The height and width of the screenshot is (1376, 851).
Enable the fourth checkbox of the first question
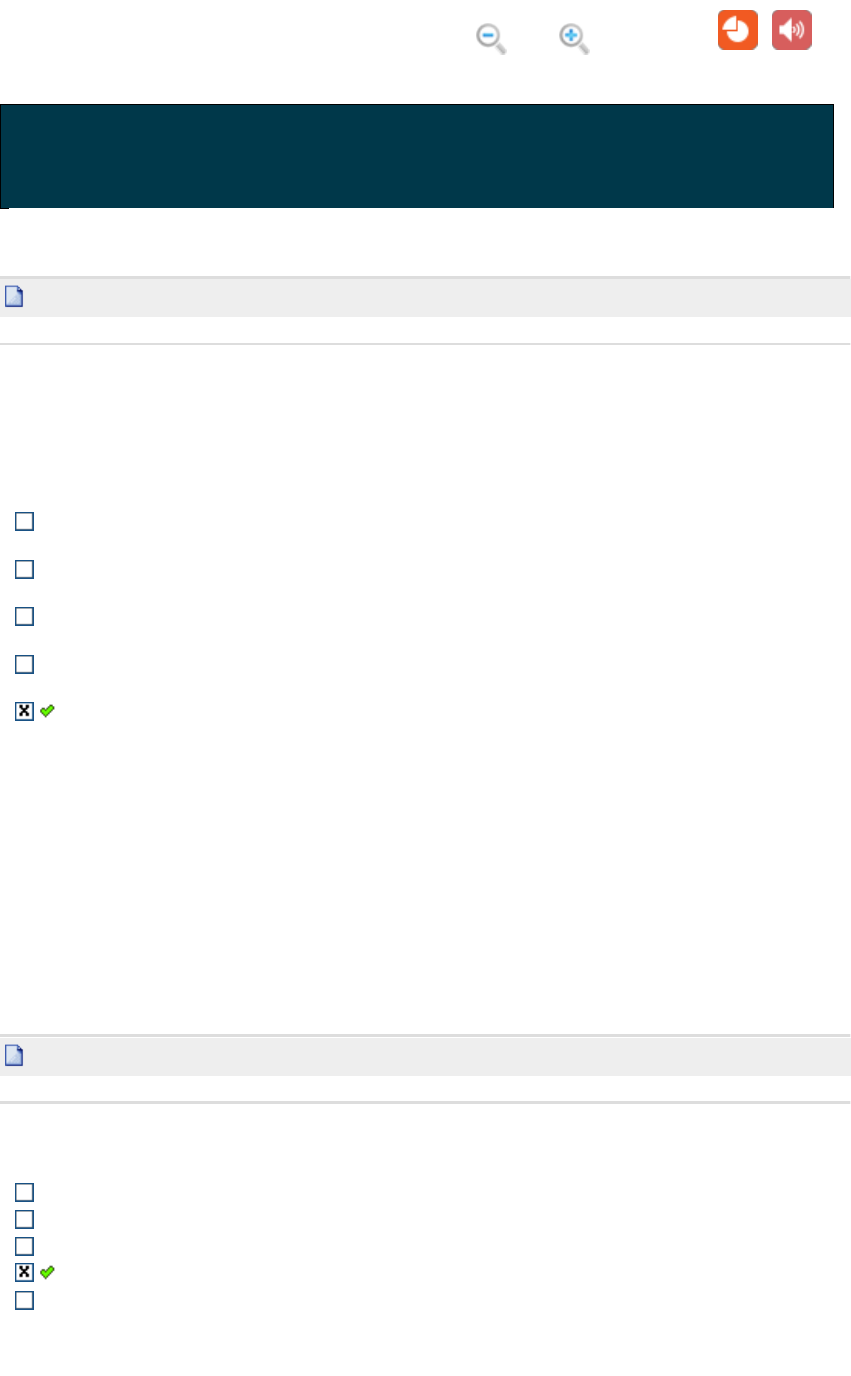pos(24,664)
